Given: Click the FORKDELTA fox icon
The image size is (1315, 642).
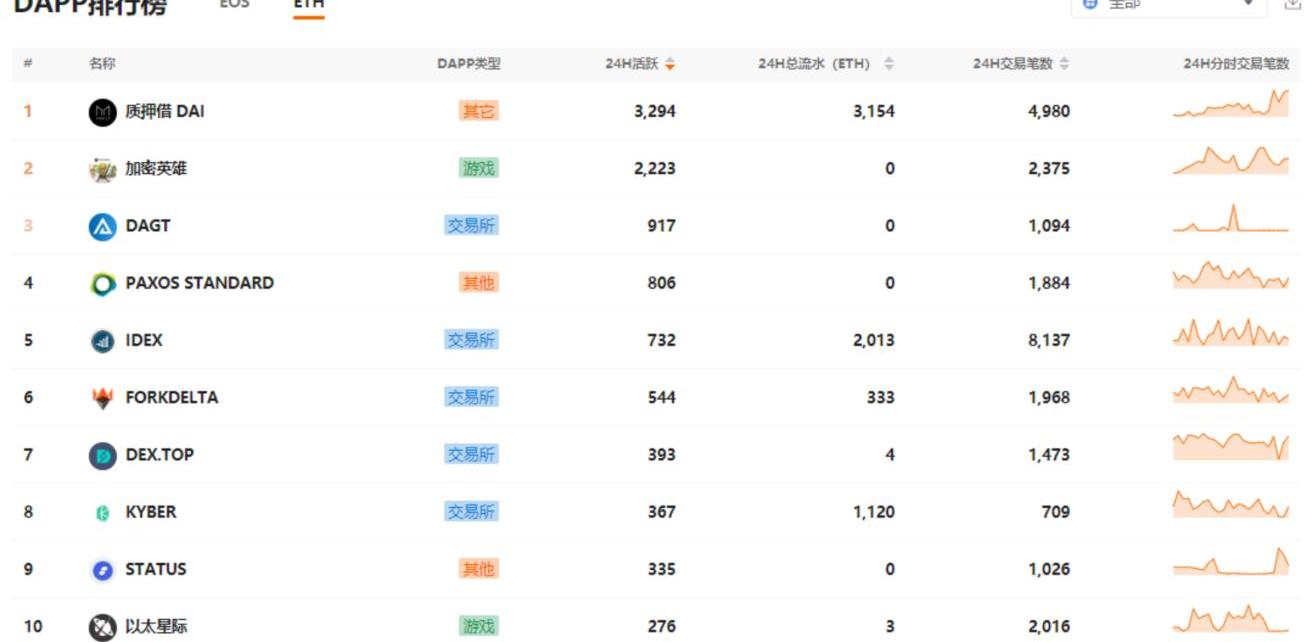Looking at the screenshot, I should tap(103, 398).
